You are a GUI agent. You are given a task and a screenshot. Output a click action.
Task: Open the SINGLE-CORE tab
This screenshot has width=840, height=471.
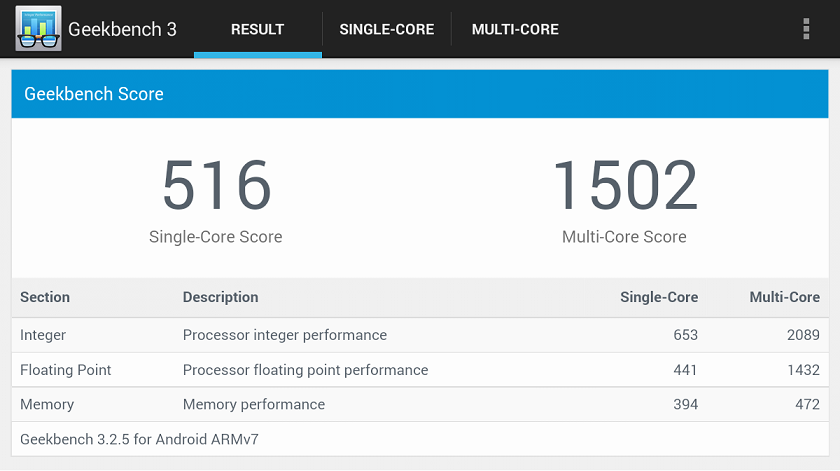tap(387, 29)
